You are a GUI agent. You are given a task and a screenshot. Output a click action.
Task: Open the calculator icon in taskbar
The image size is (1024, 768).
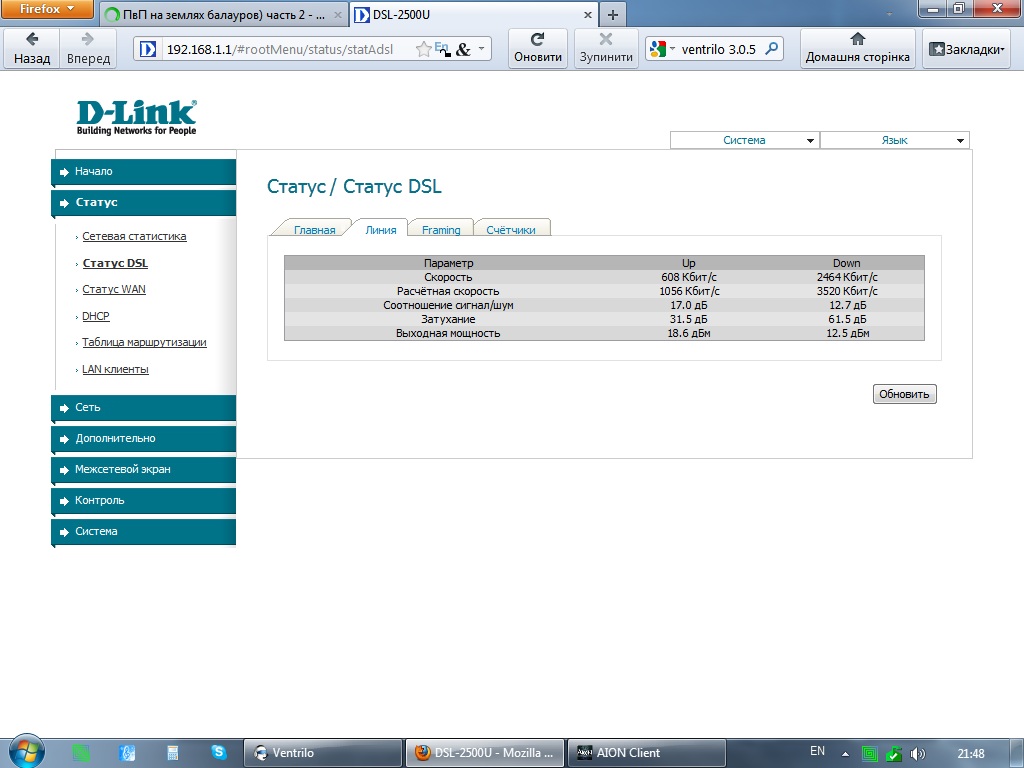172,753
